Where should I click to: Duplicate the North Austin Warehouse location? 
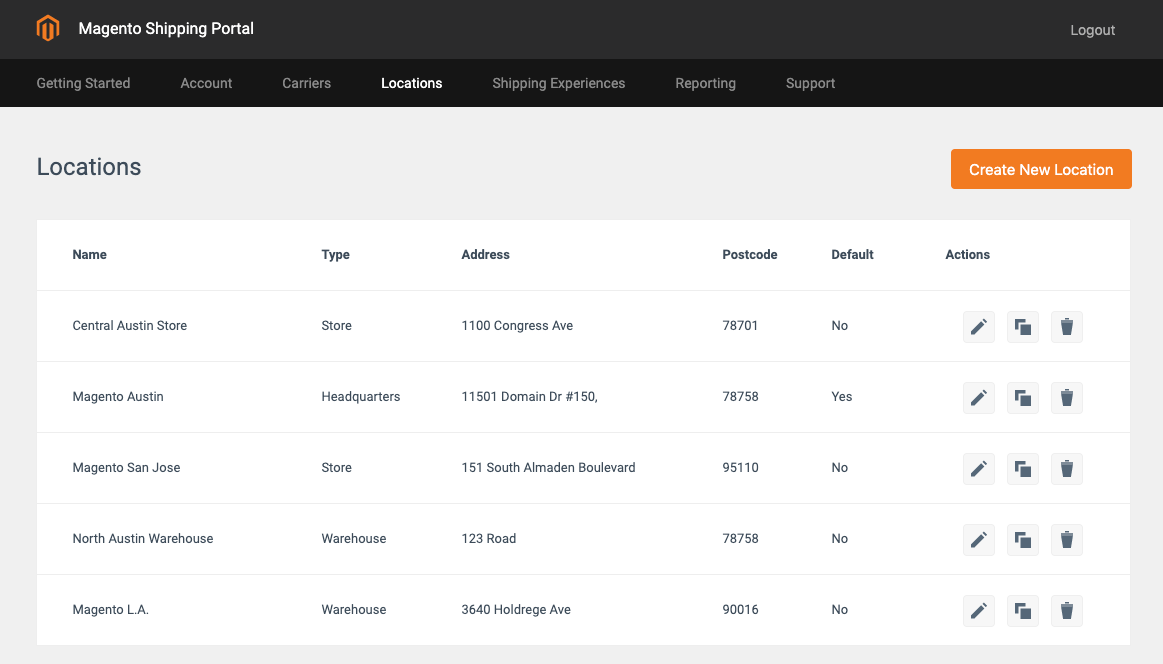click(x=1023, y=539)
